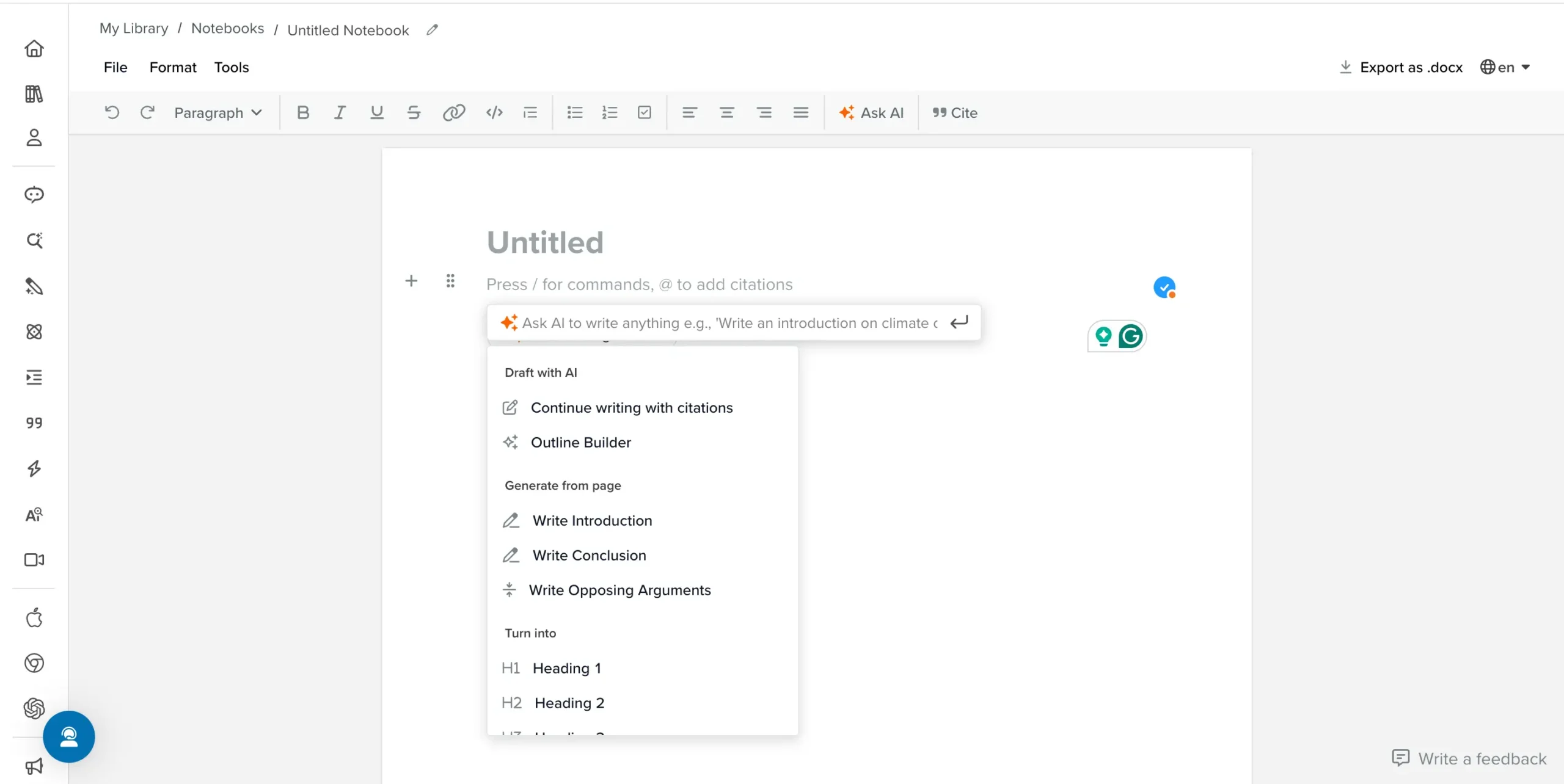Screen dimensions: 1564x784
Task: Go to Notebooks breadcrumb
Action: point(228,29)
